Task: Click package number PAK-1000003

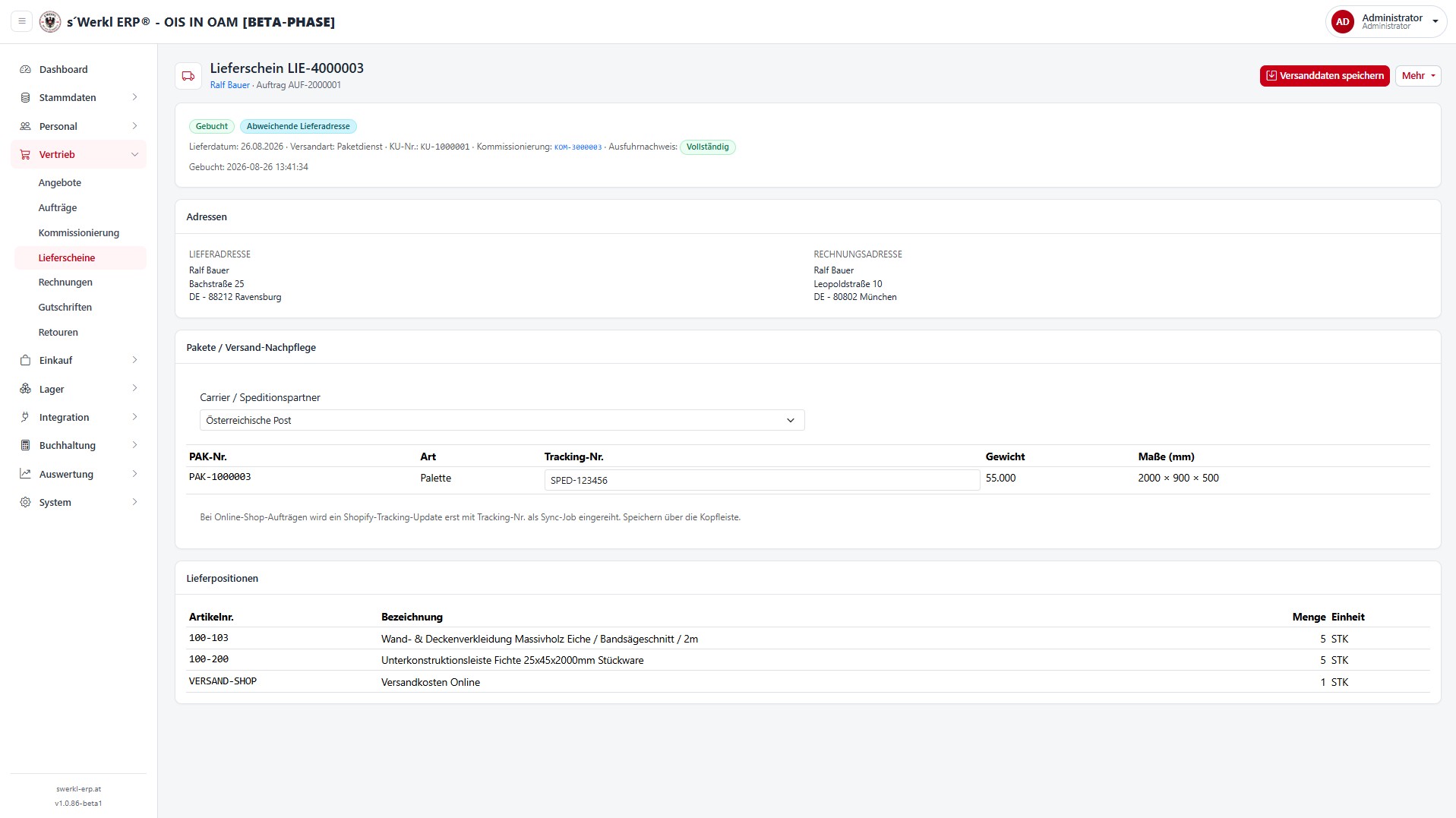Action: click(x=220, y=477)
